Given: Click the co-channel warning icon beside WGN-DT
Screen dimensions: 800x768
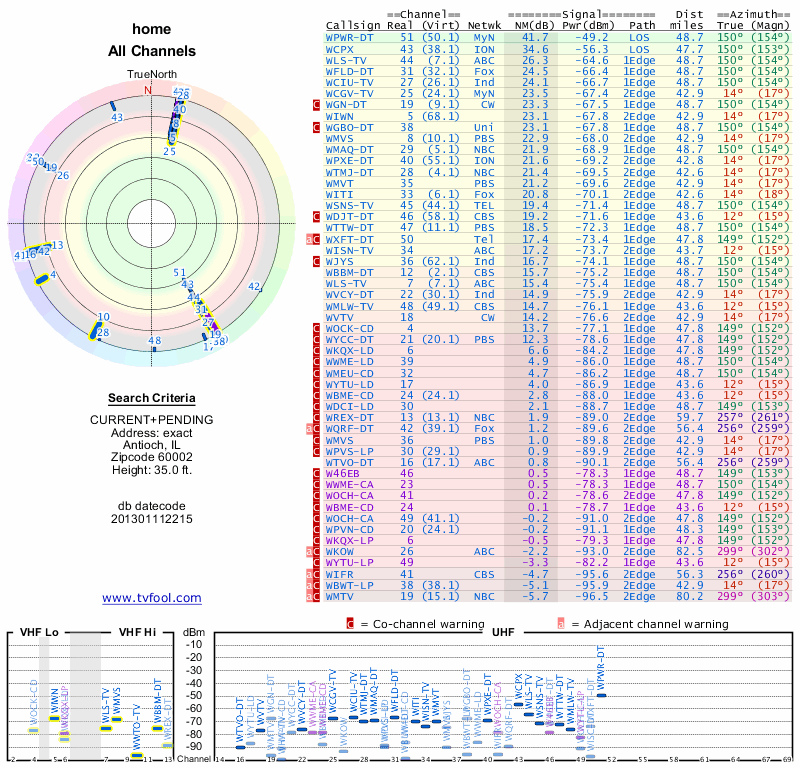Looking at the screenshot, I should coord(316,105).
